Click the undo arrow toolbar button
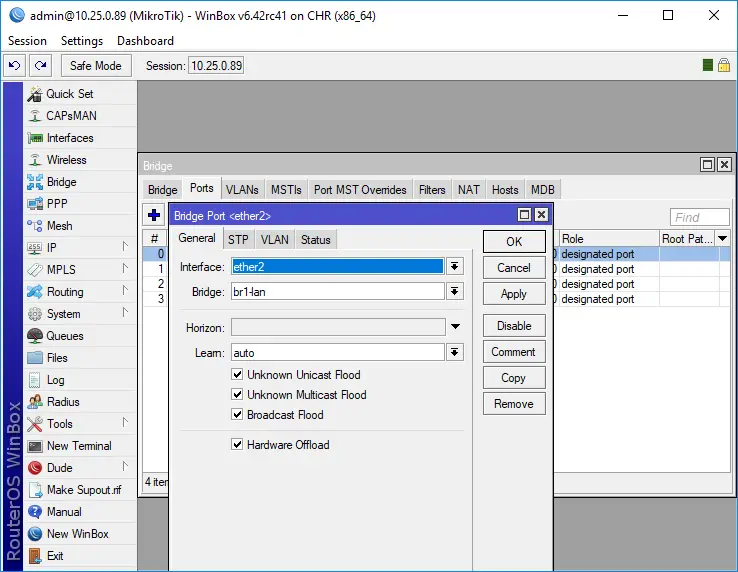Image resolution: width=738 pixels, height=572 pixels. coord(15,65)
